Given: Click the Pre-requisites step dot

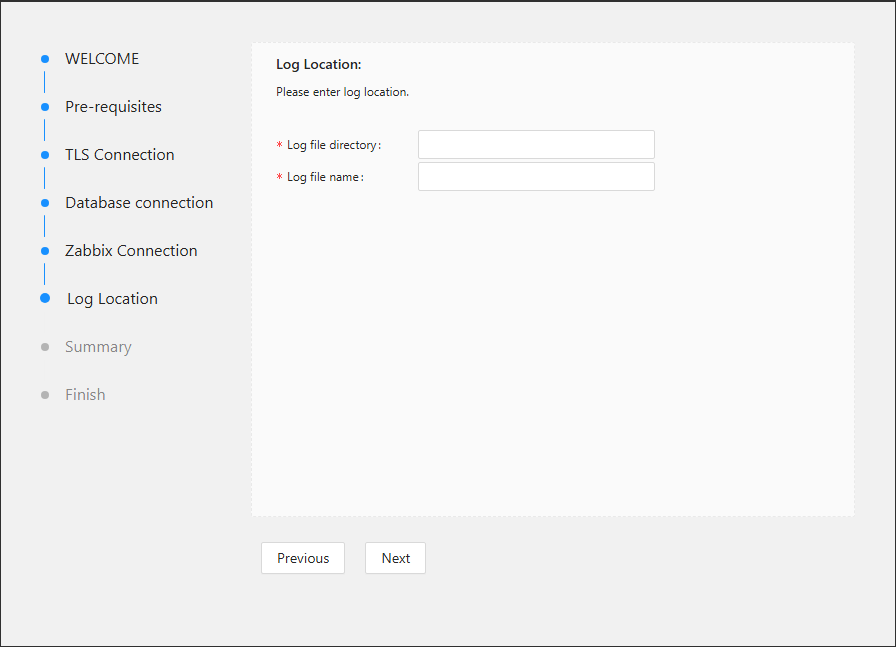Looking at the screenshot, I should point(45,107).
